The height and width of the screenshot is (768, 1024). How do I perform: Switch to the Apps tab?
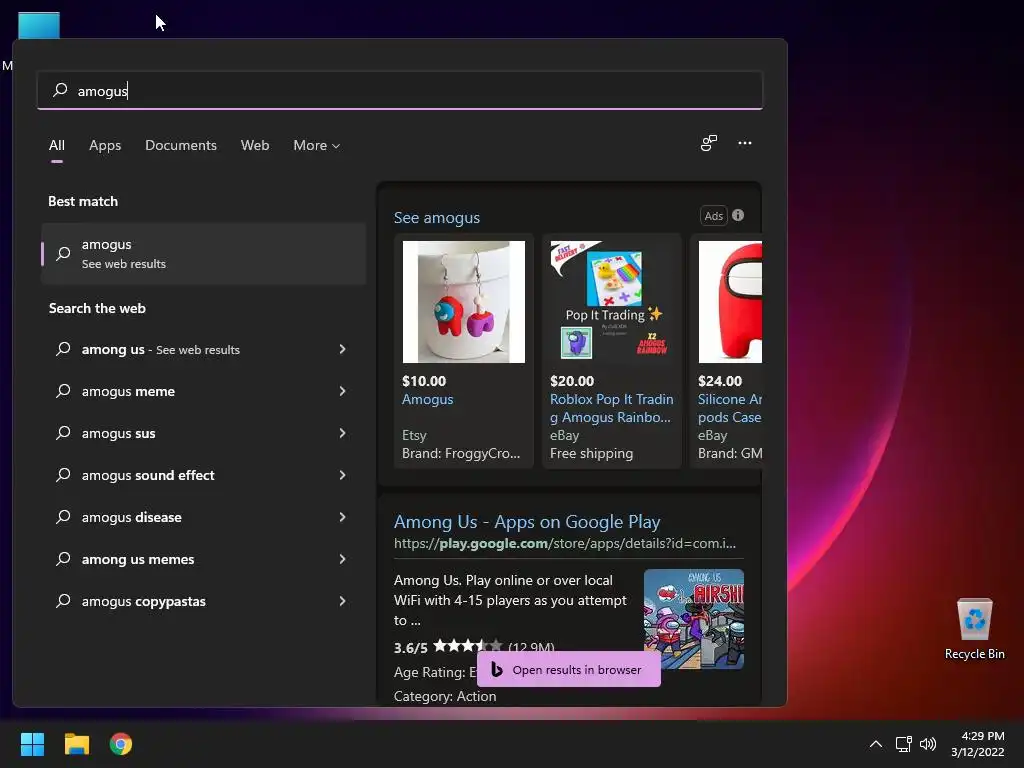104,145
